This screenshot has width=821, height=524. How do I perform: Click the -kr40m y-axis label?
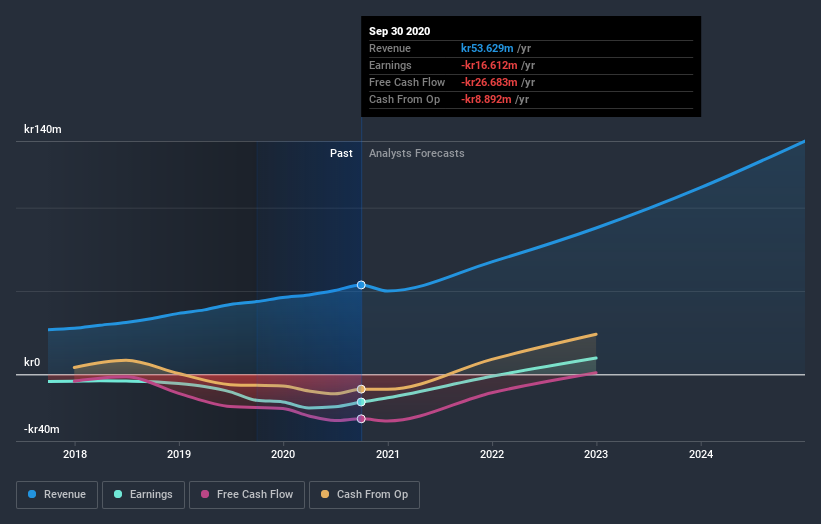pyautogui.click(x=42, y=429)
